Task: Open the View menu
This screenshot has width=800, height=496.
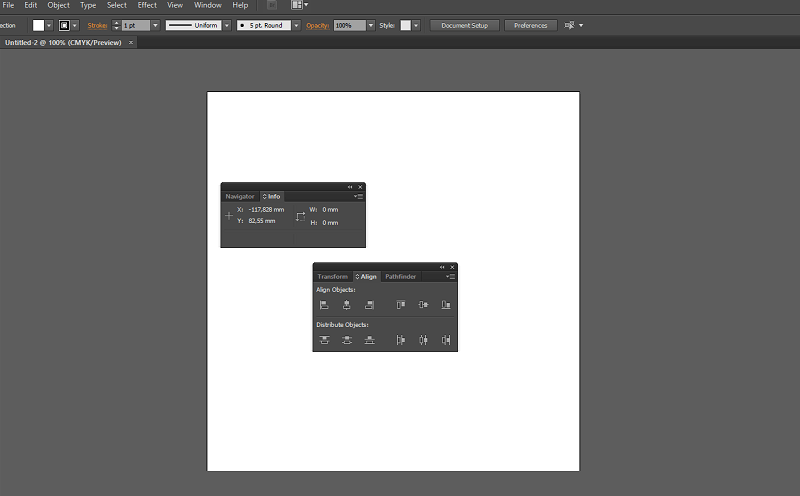Action: [x=175, y=5]
